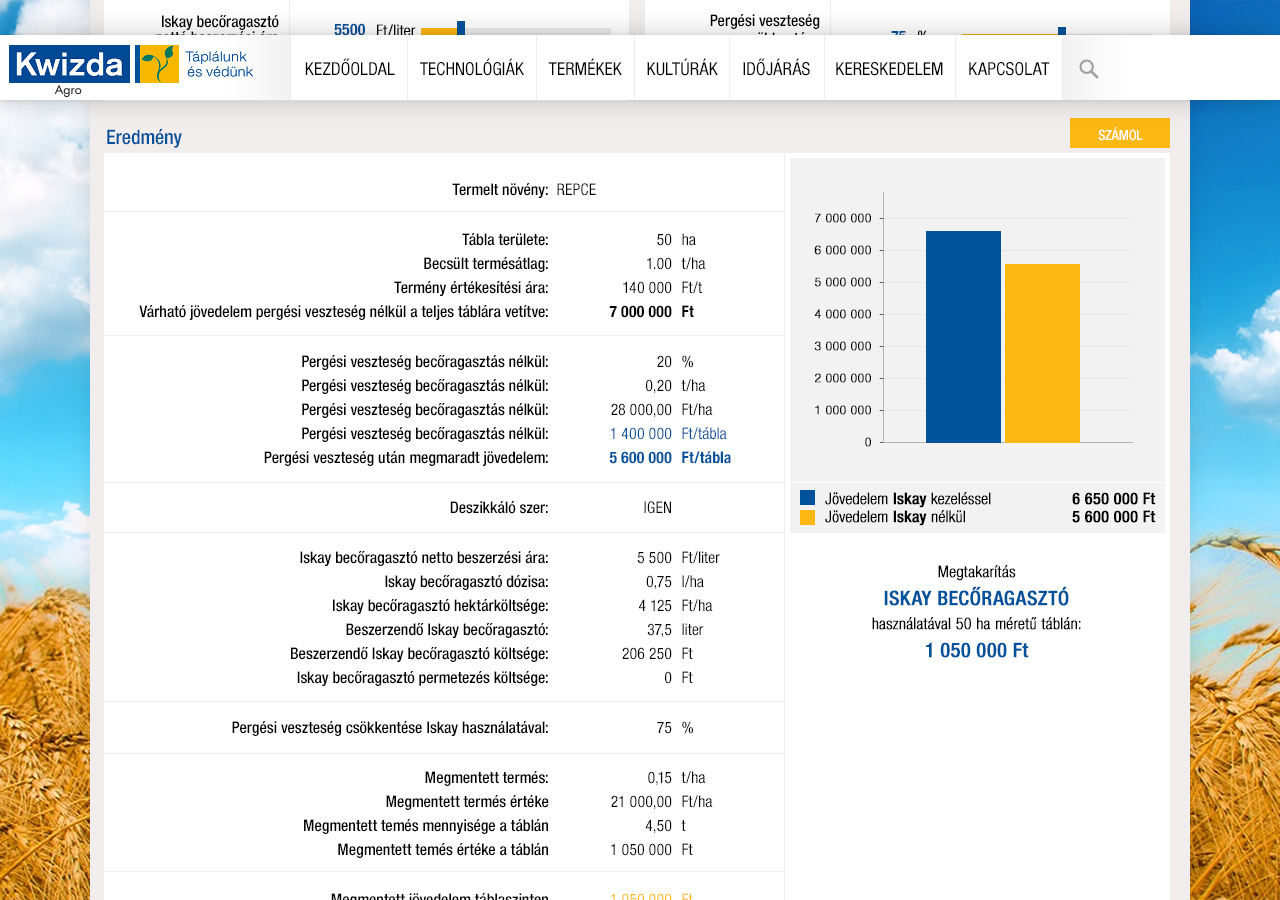Click the 21 000,00 Ft/ha saved crop value

(x=662, y=802)
